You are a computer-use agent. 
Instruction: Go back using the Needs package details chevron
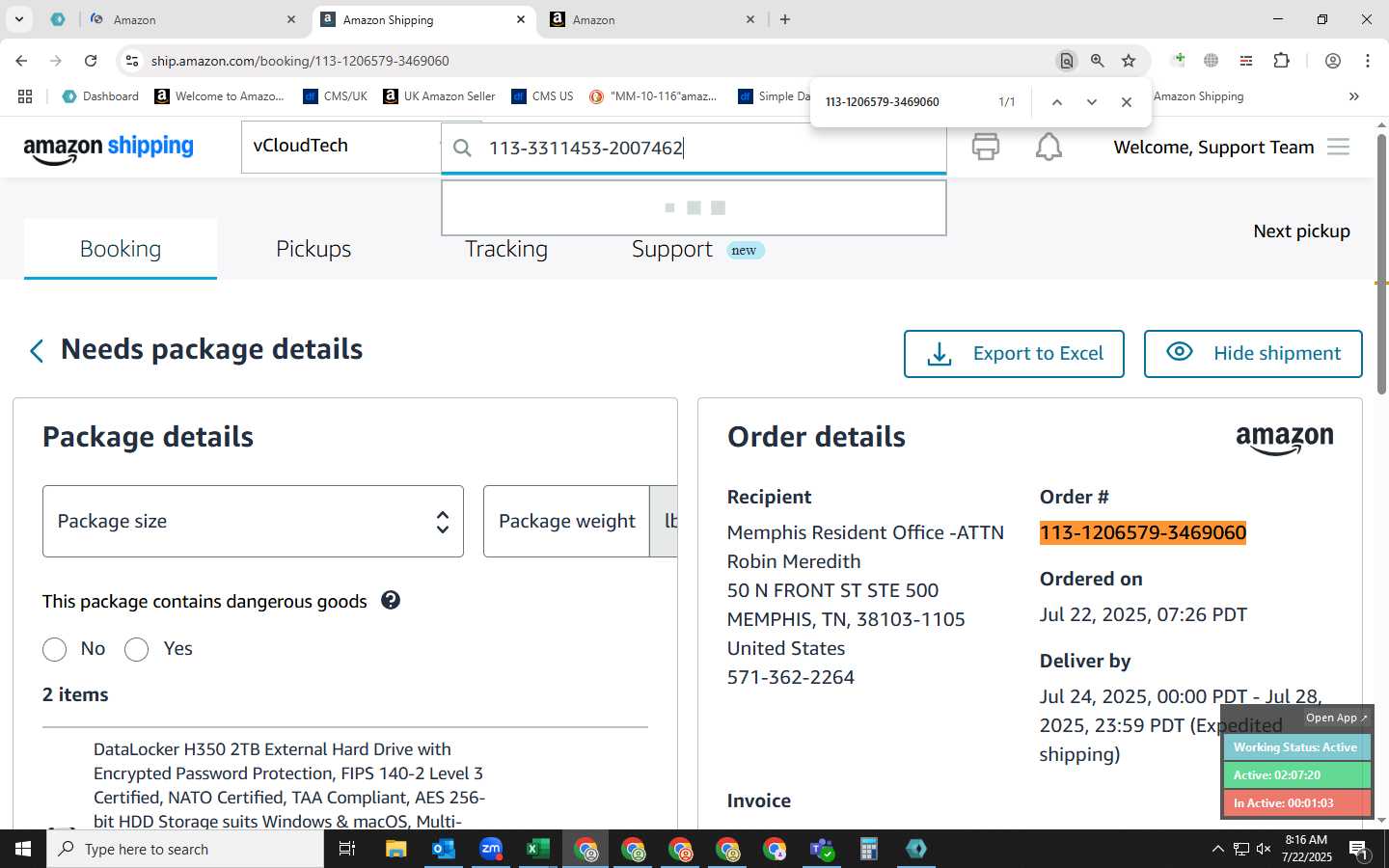(x=37, y=351)
